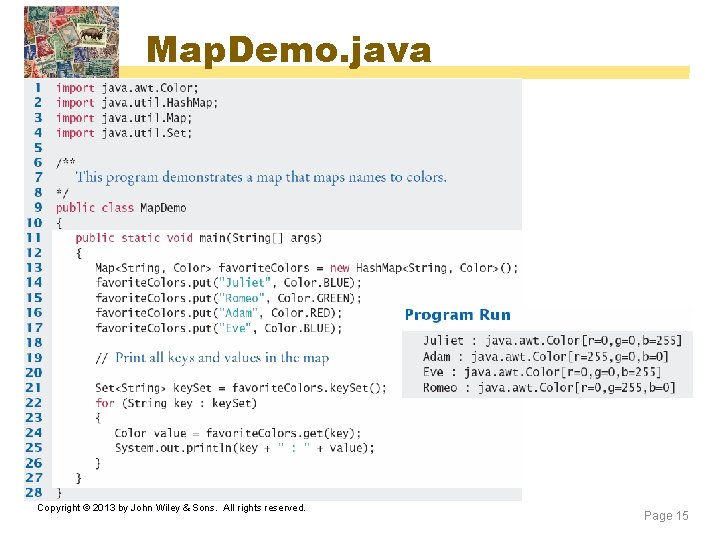Image resolution: width=720 pixels, height=540 pixels.
Task: Click the 'Program Run' heading
Action: click(x=457, y=315)
